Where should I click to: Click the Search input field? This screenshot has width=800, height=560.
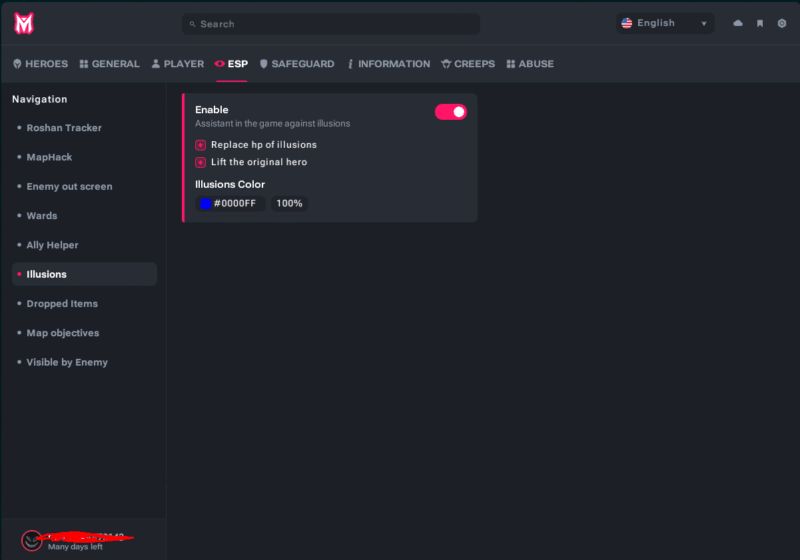331,24
